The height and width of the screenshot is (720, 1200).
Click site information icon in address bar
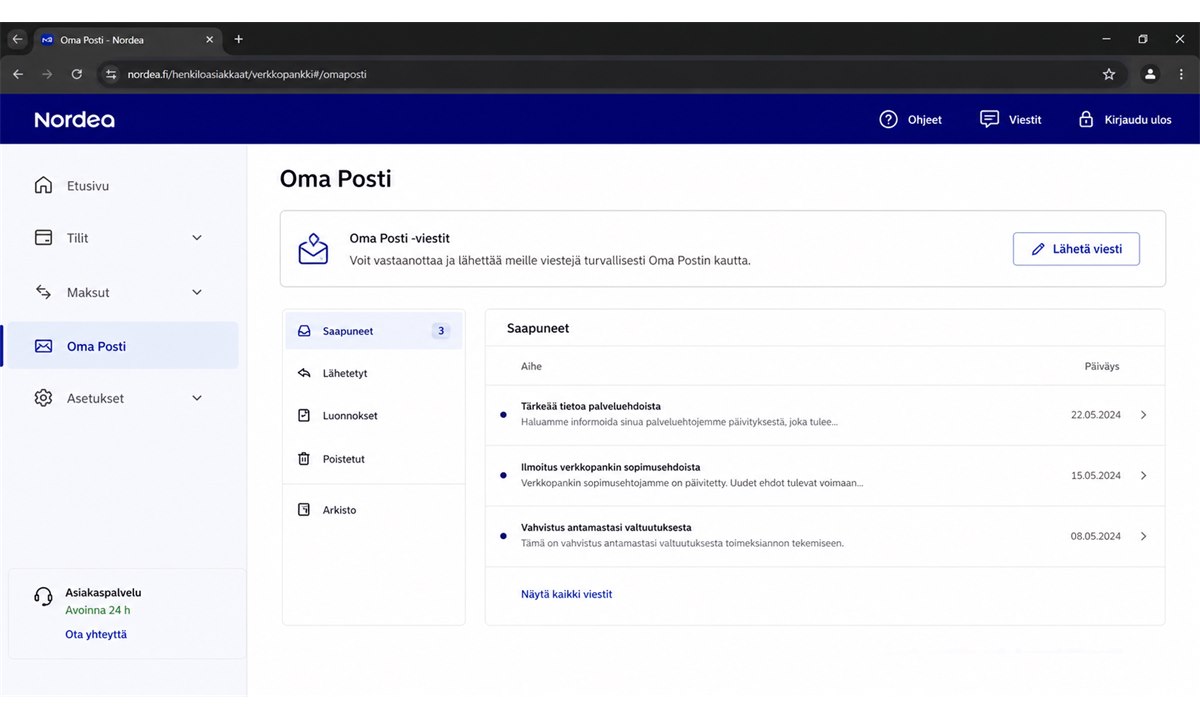click(x=111, y=74)
